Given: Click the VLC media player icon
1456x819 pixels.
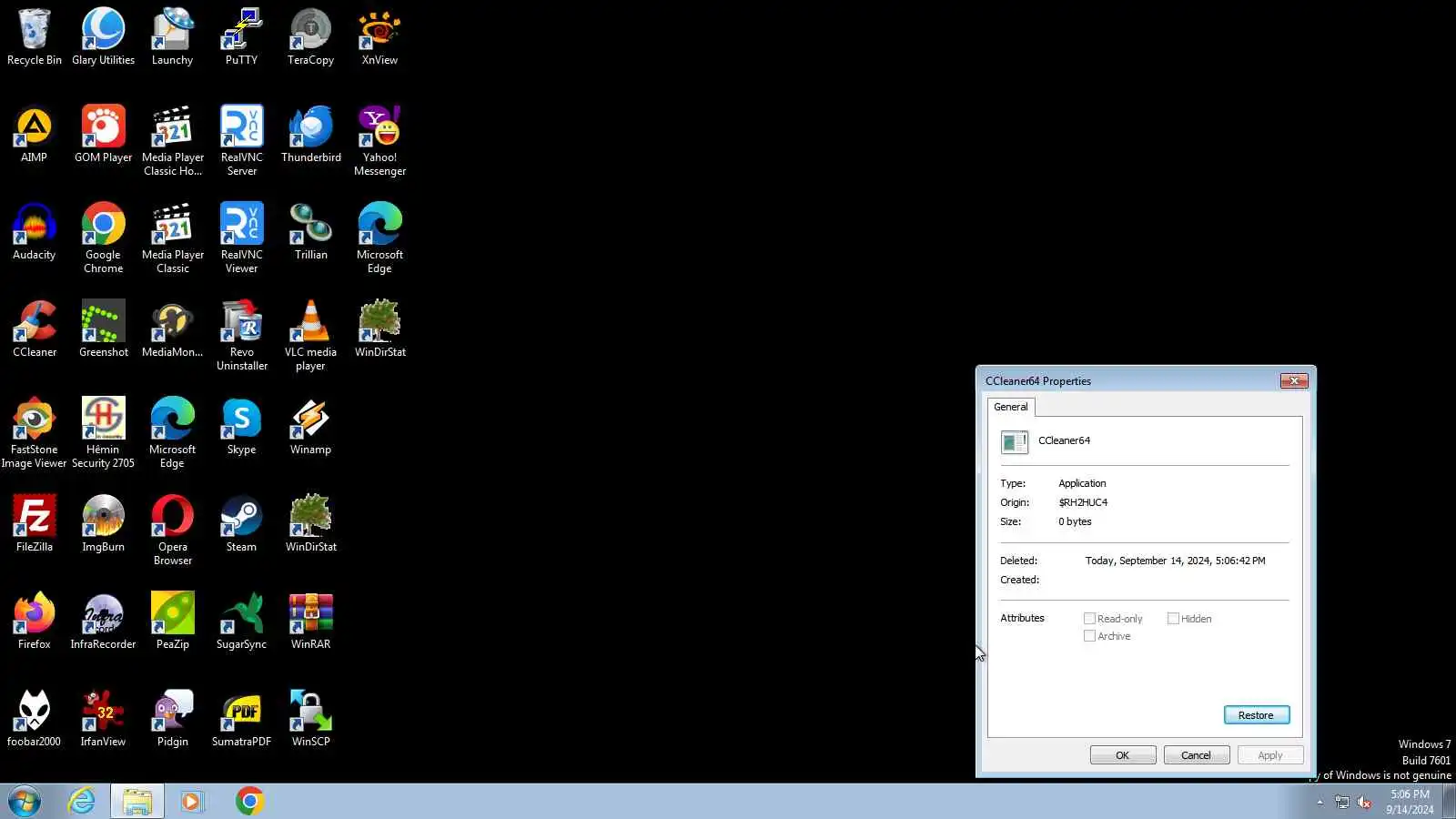Looking at the screenshot, I should (310, 337).
